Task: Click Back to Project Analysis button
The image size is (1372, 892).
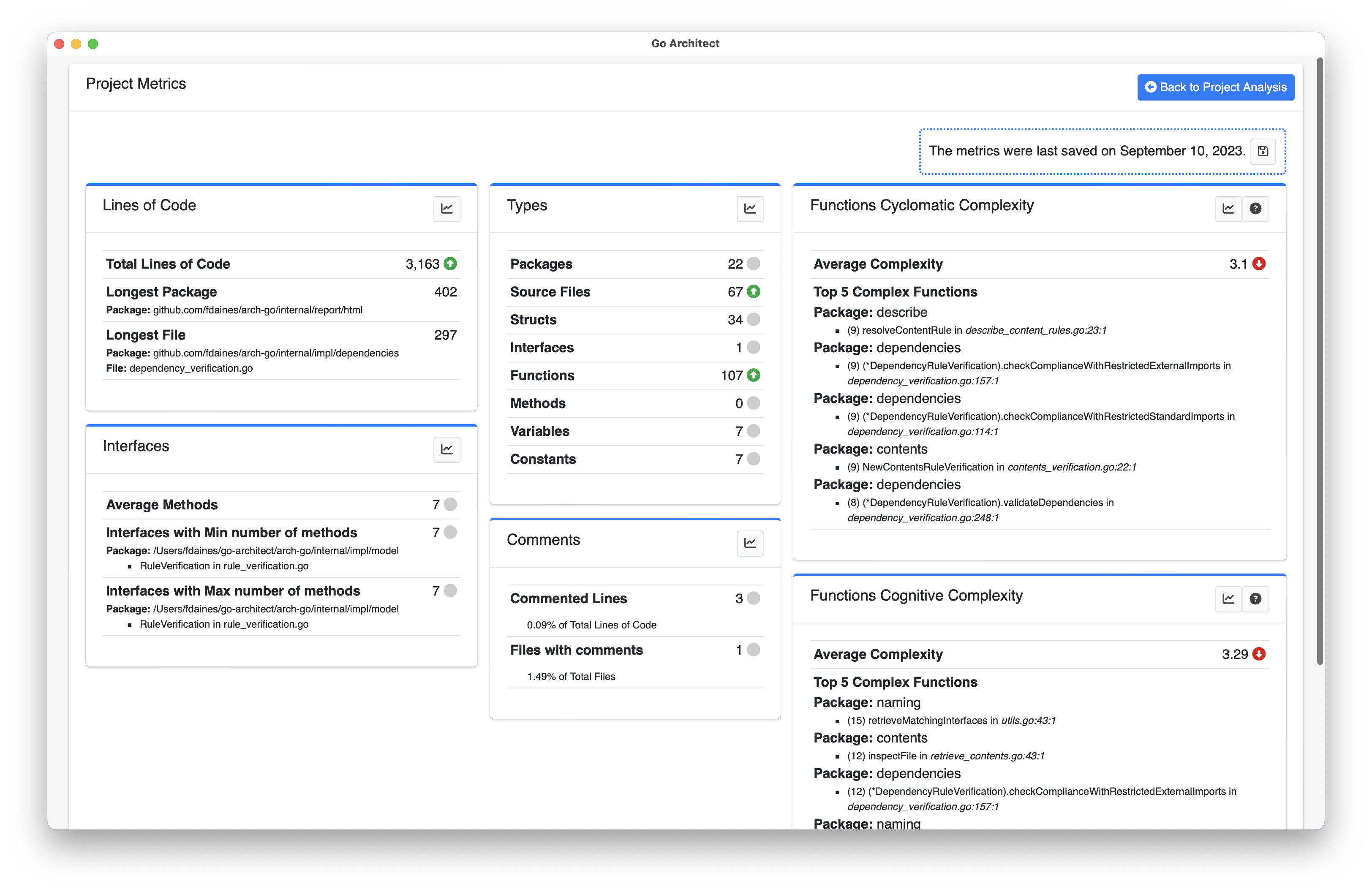Action: point(1216,87)
